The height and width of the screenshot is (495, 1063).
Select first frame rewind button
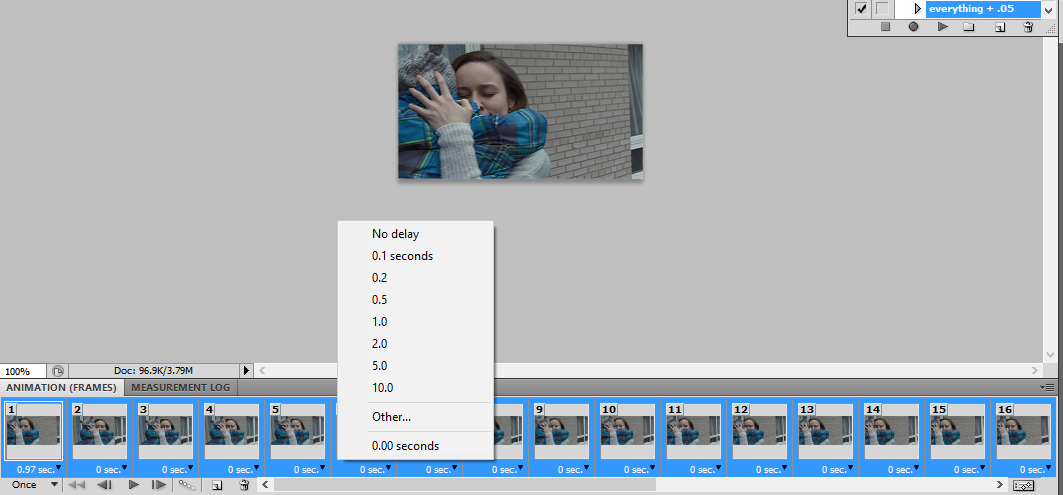(x=77, y=485)
